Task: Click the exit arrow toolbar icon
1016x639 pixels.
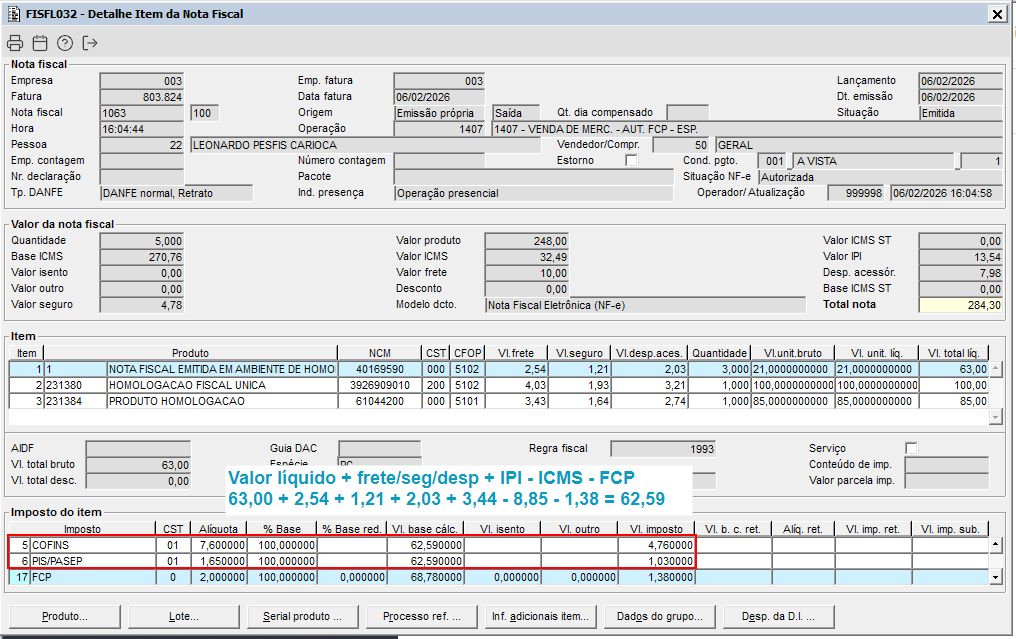Action: pos(91,43)
